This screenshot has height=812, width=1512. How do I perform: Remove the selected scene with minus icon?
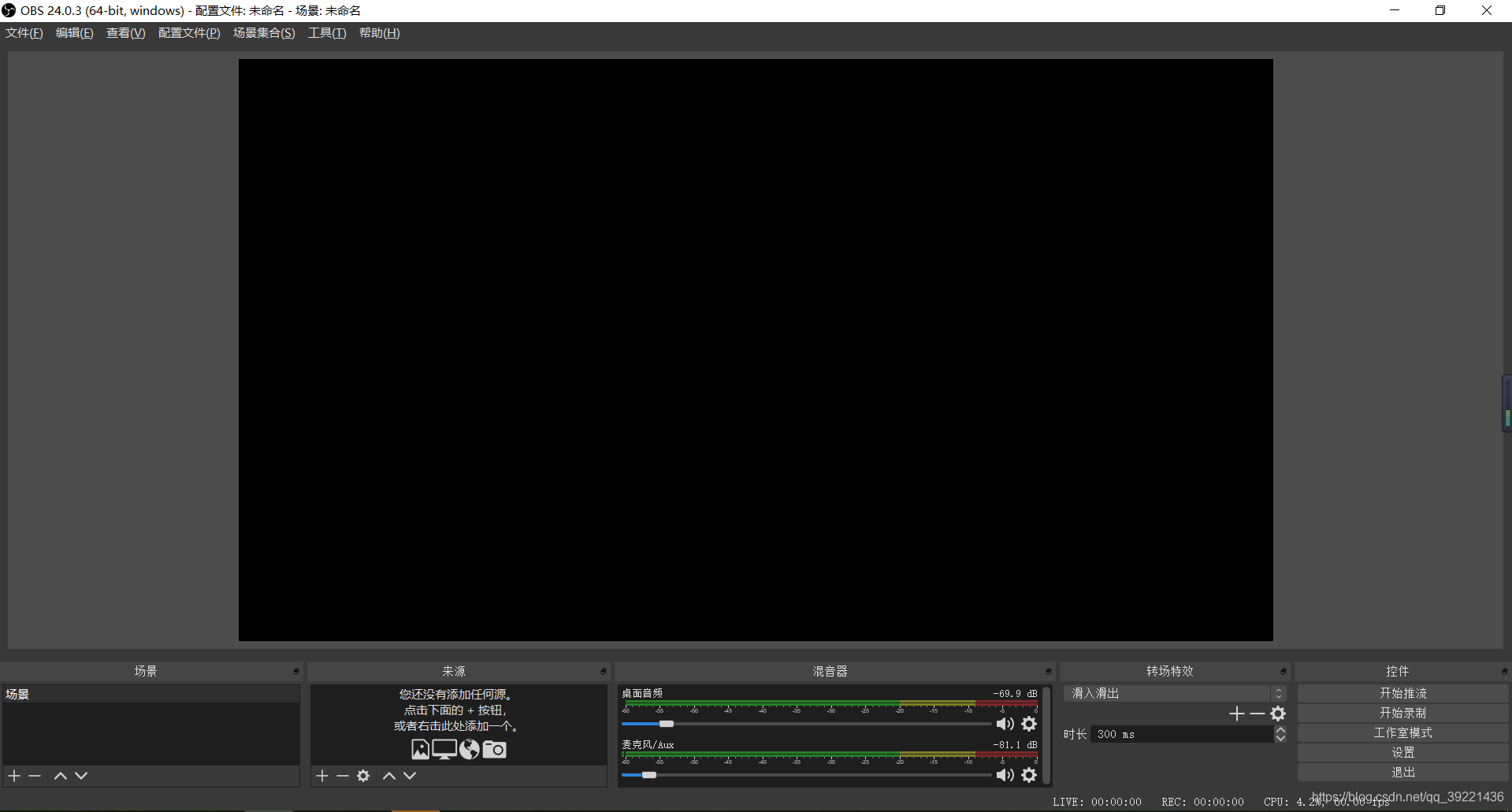click(35, 776)
